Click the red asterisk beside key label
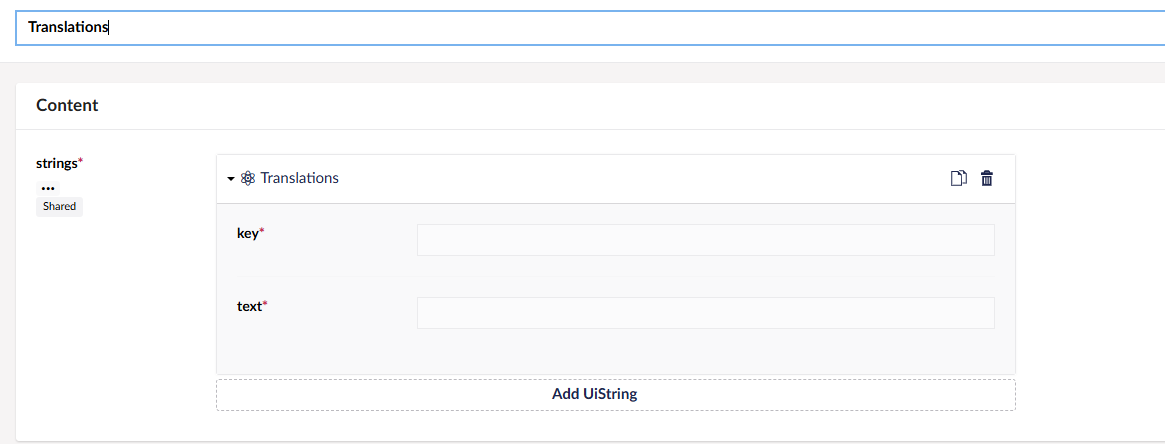Image resolution: width=1165 pixels, height=444 pixels. pos(262,233)
